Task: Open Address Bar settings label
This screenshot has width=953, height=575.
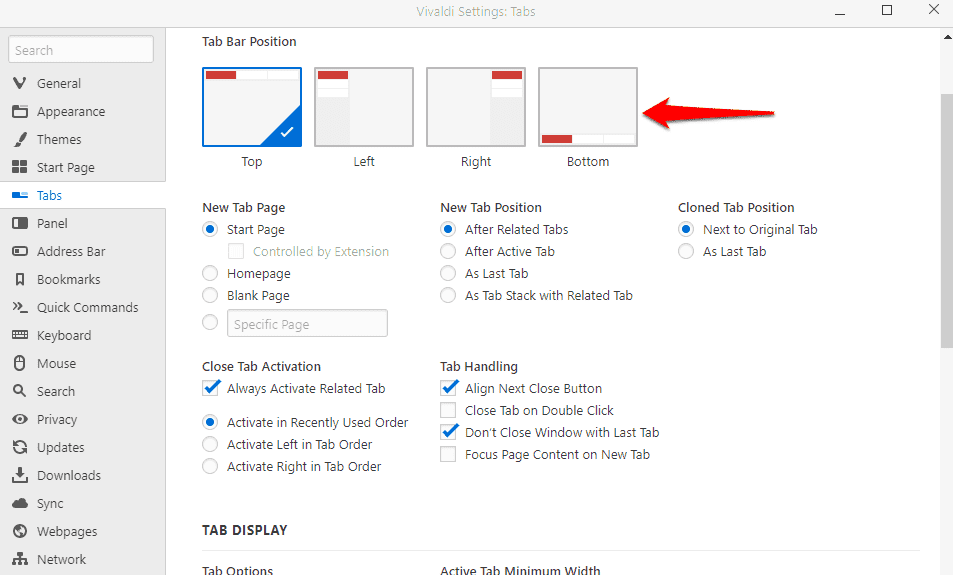Action: point(71,251)
